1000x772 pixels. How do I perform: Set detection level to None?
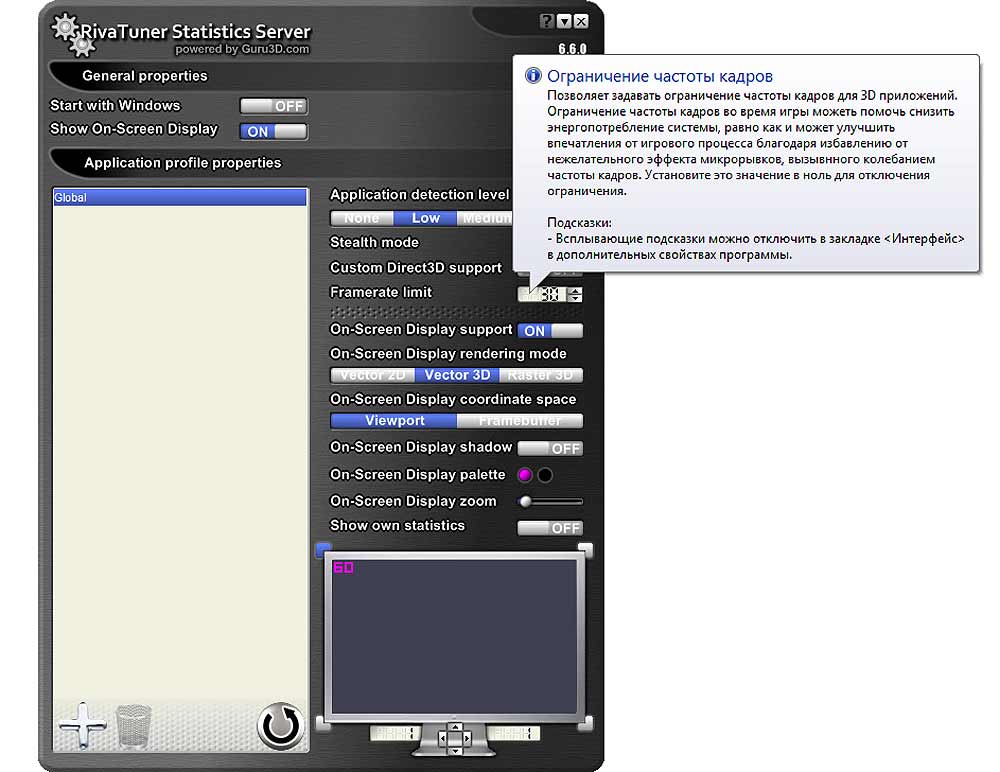[362, 218]
